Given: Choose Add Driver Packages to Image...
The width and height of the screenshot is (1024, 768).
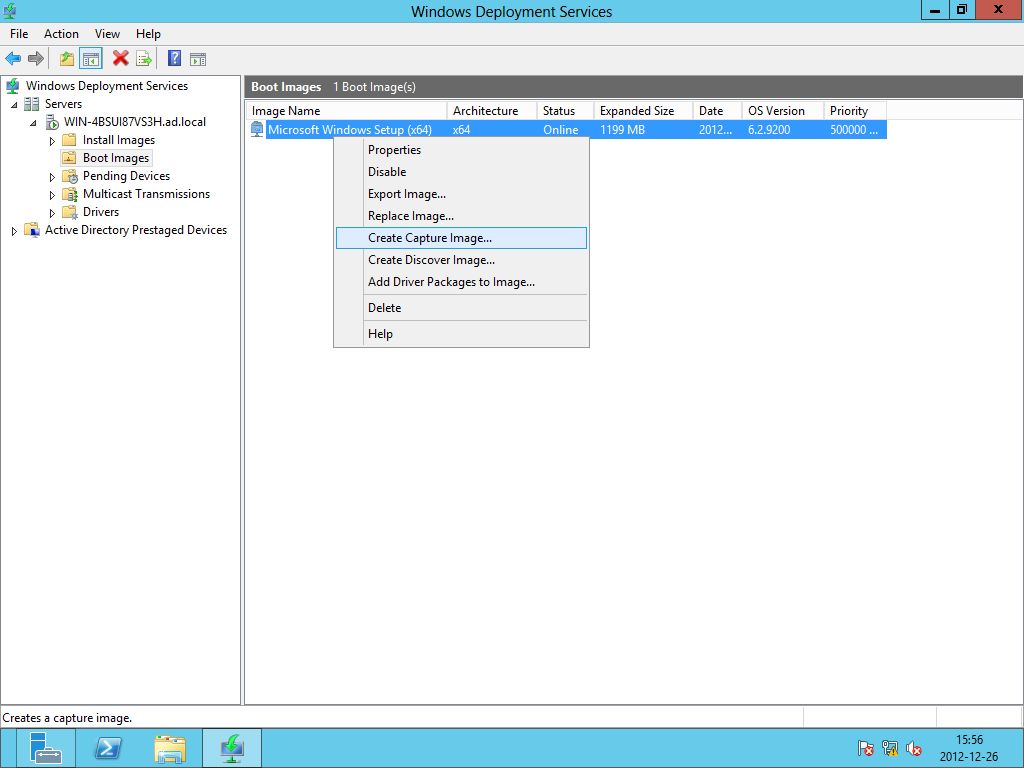Looking at the screenshot, I should 461,282.
